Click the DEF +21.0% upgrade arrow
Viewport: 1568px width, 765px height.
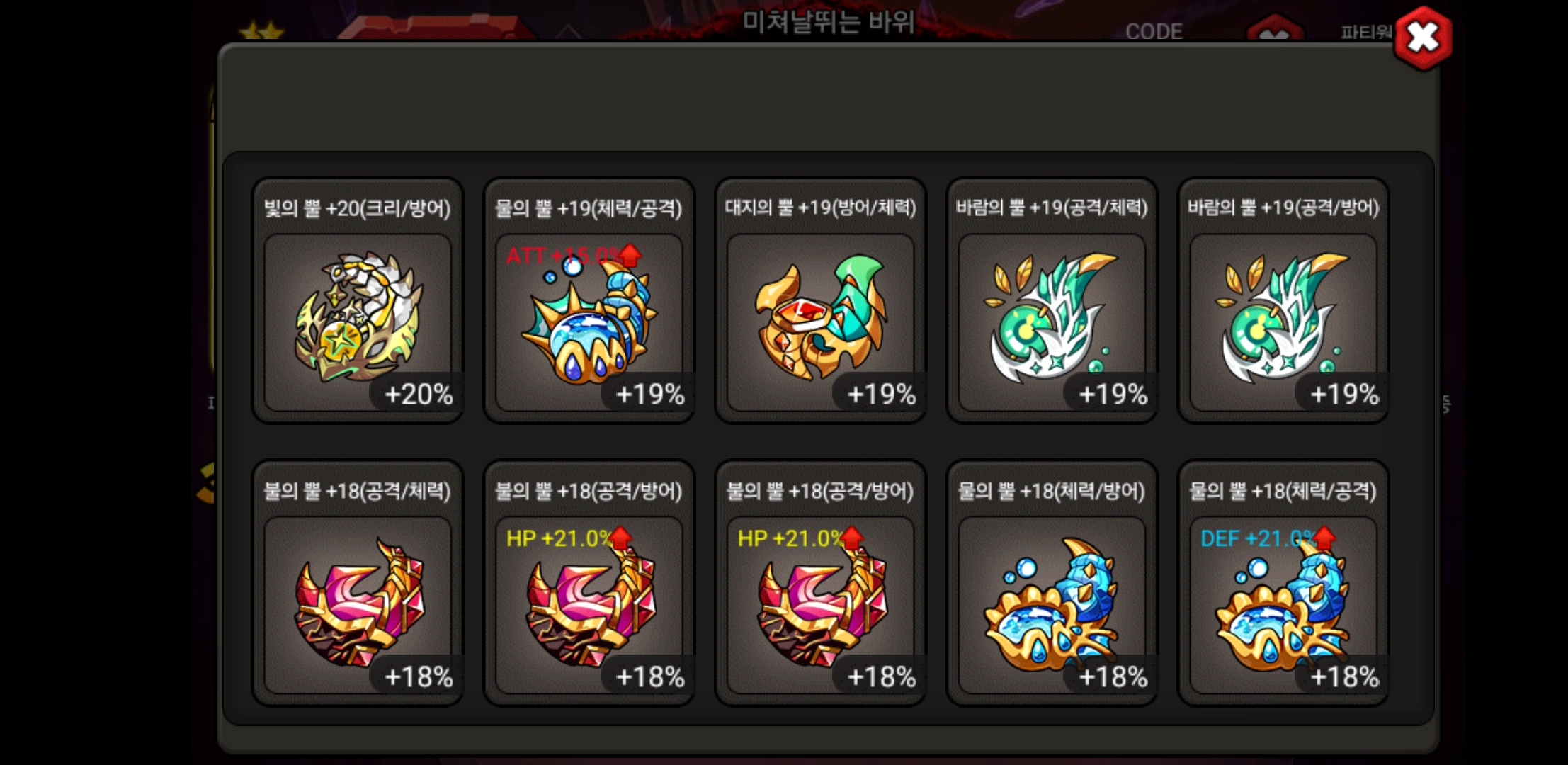pyautogui.click(x=1324, y=538)
